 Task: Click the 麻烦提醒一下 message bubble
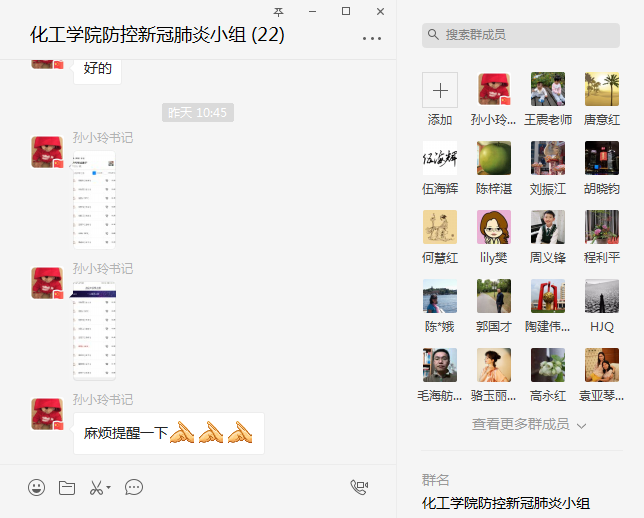coord(168,434)
